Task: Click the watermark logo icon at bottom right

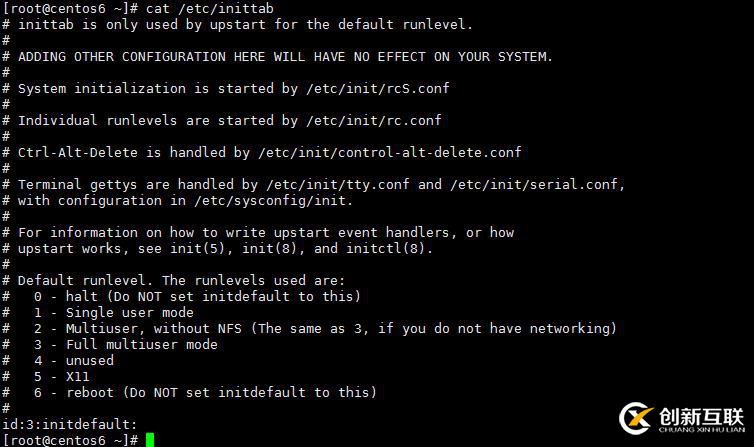Action: [x=636, y=419]
